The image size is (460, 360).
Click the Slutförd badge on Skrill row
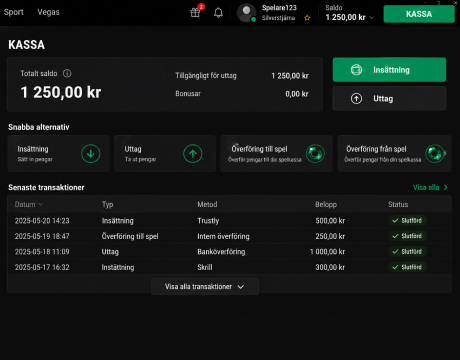[407, 267]
